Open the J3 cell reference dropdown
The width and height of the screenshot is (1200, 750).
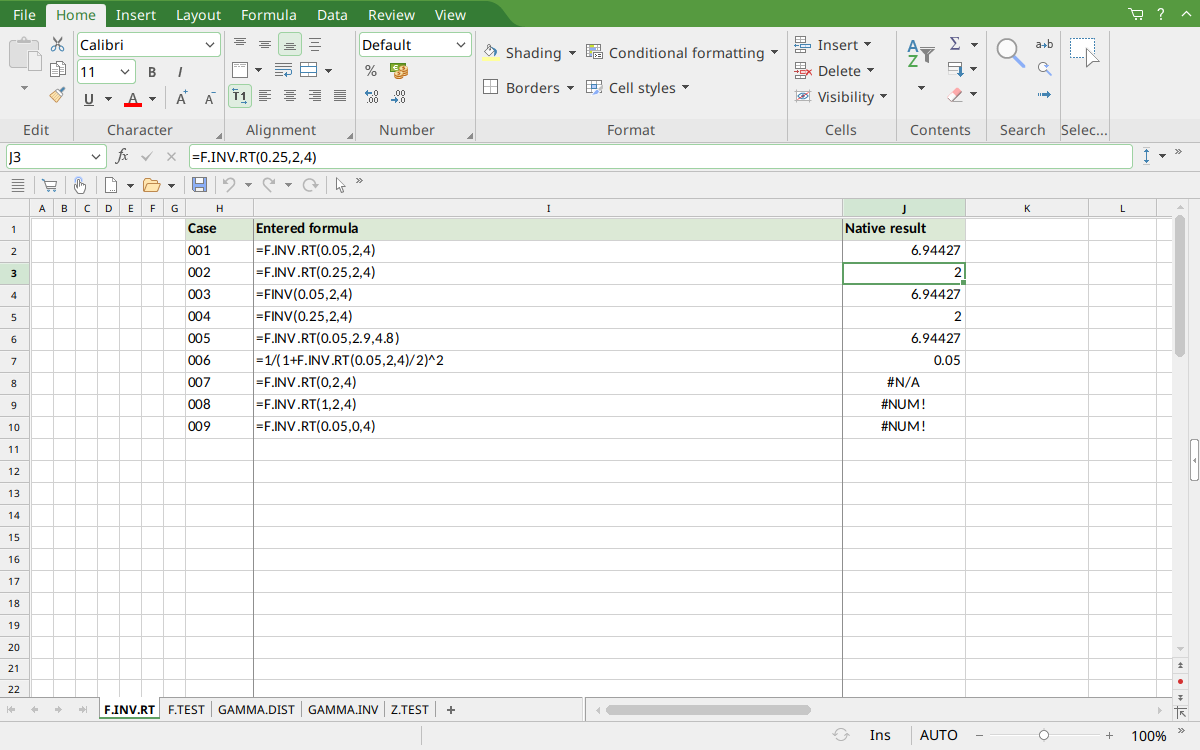(96, 157)
